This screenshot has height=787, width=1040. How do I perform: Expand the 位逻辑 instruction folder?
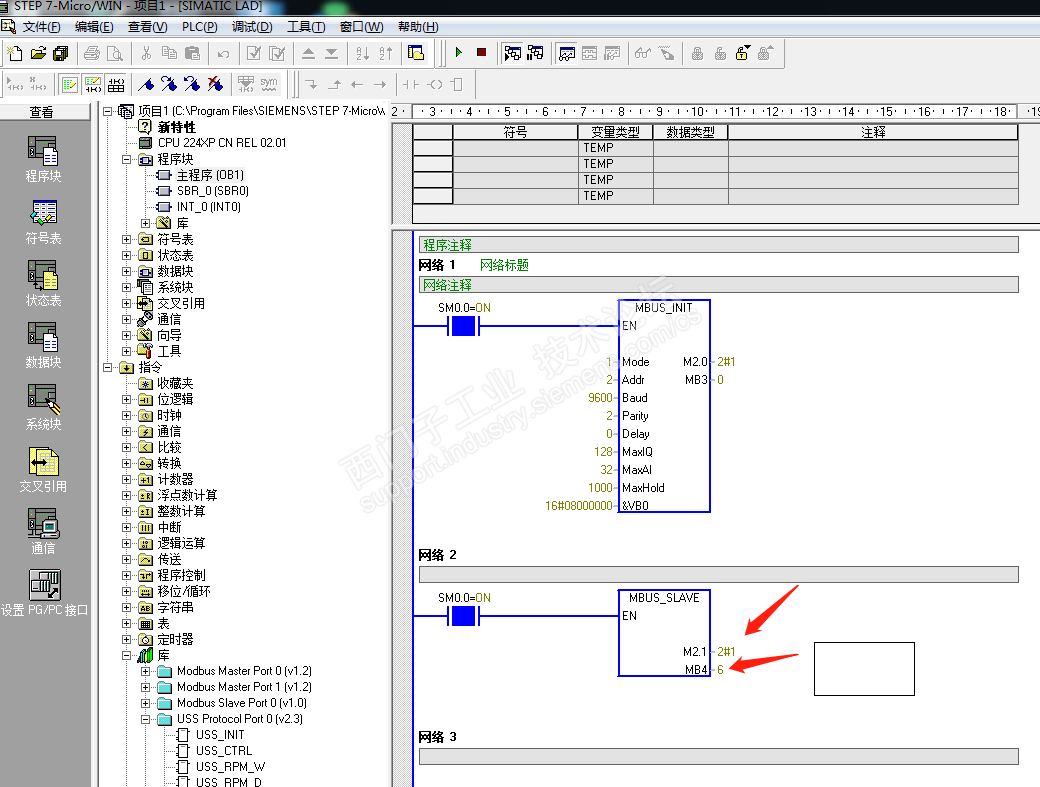pyautogui.click(x=127, y=399)
